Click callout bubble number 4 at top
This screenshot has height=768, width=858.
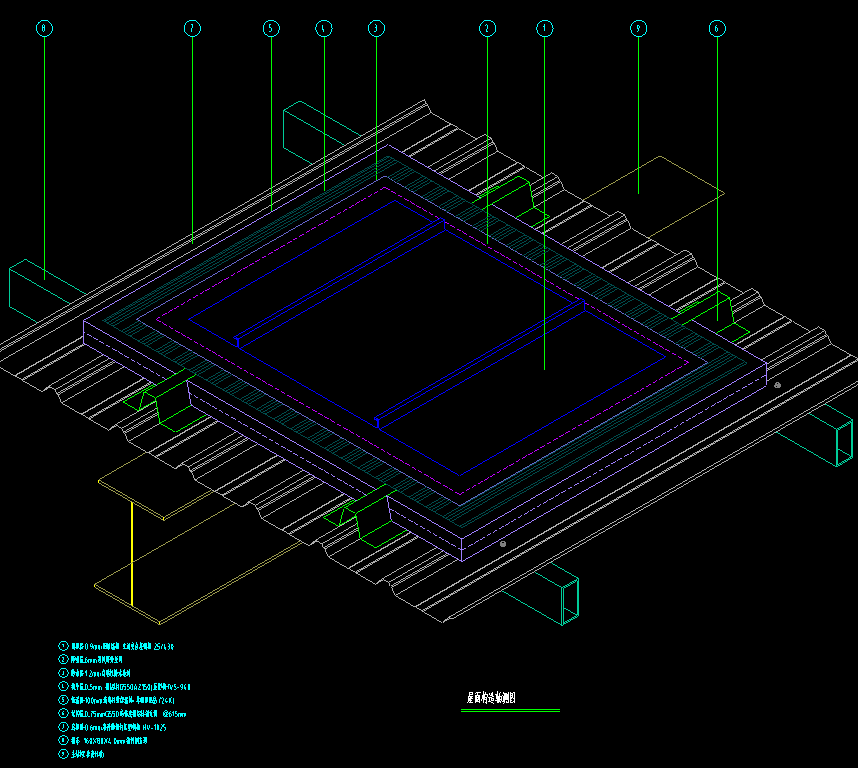323,28
